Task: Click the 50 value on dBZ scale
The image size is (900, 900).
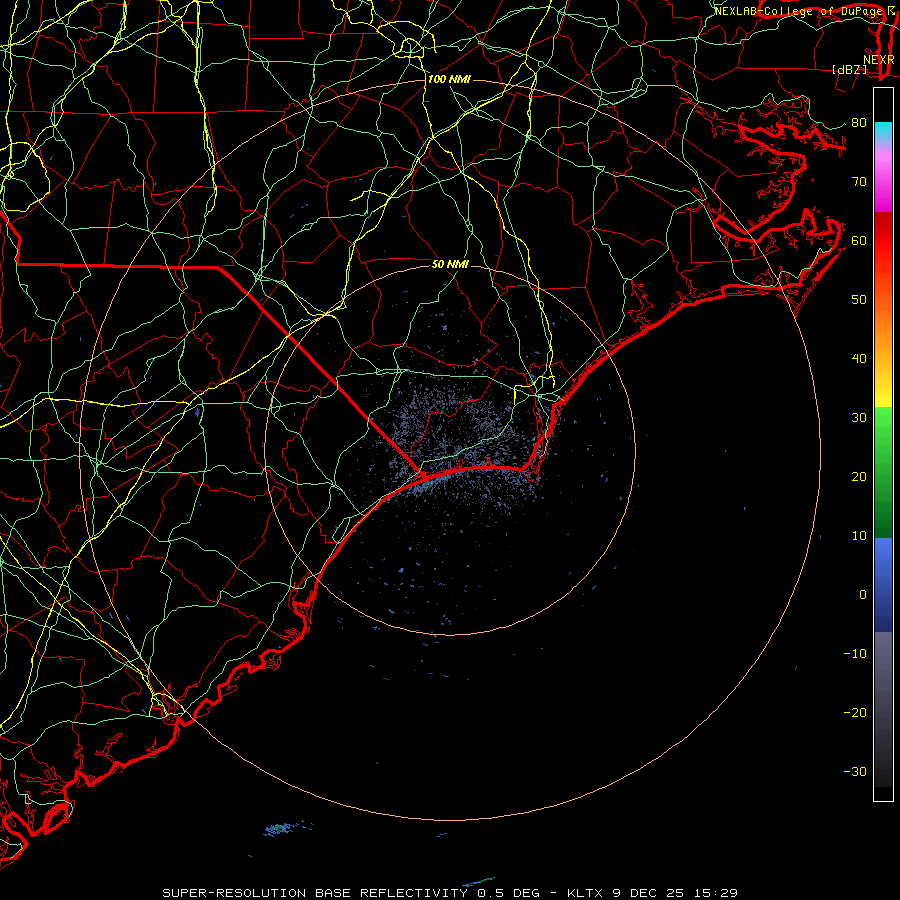Action: coord(859,300)
